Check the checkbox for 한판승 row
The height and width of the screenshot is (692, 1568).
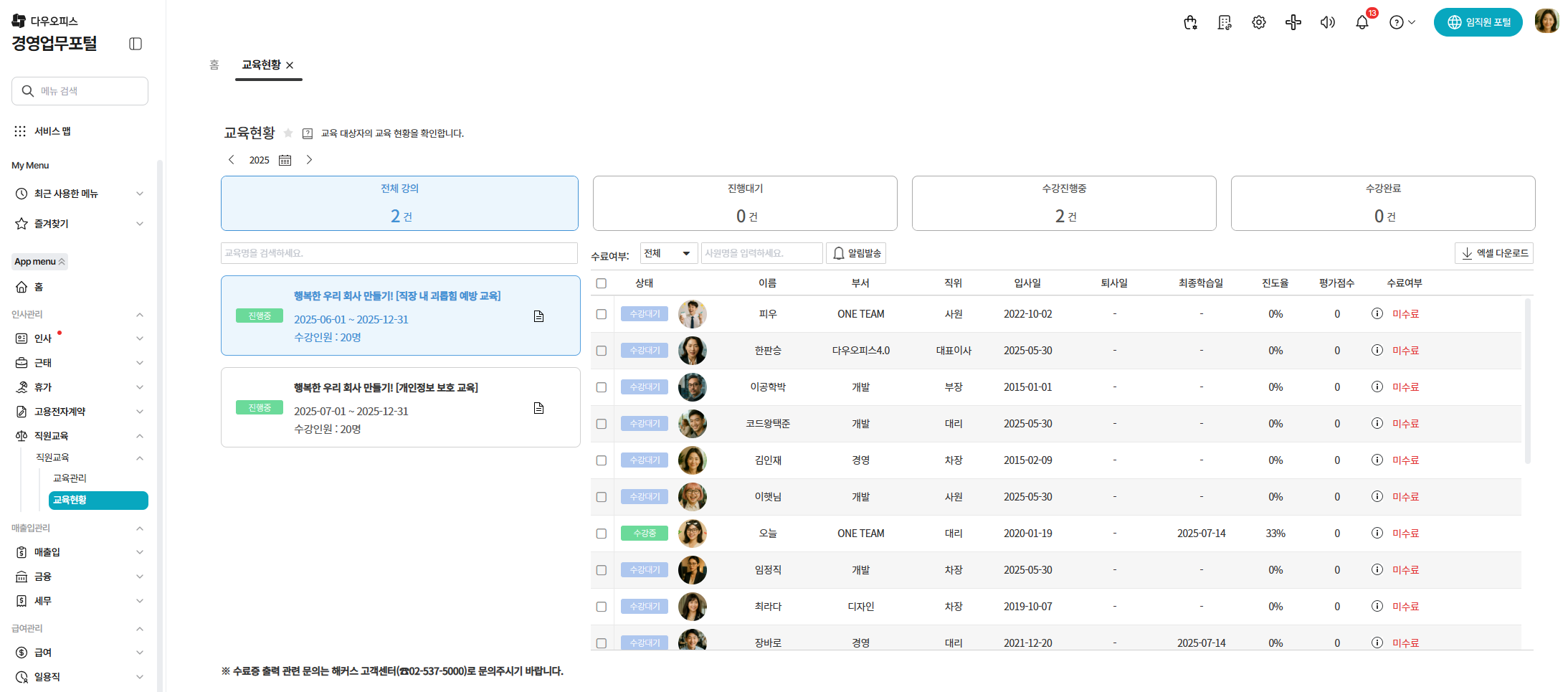click(x=601, y=351)
